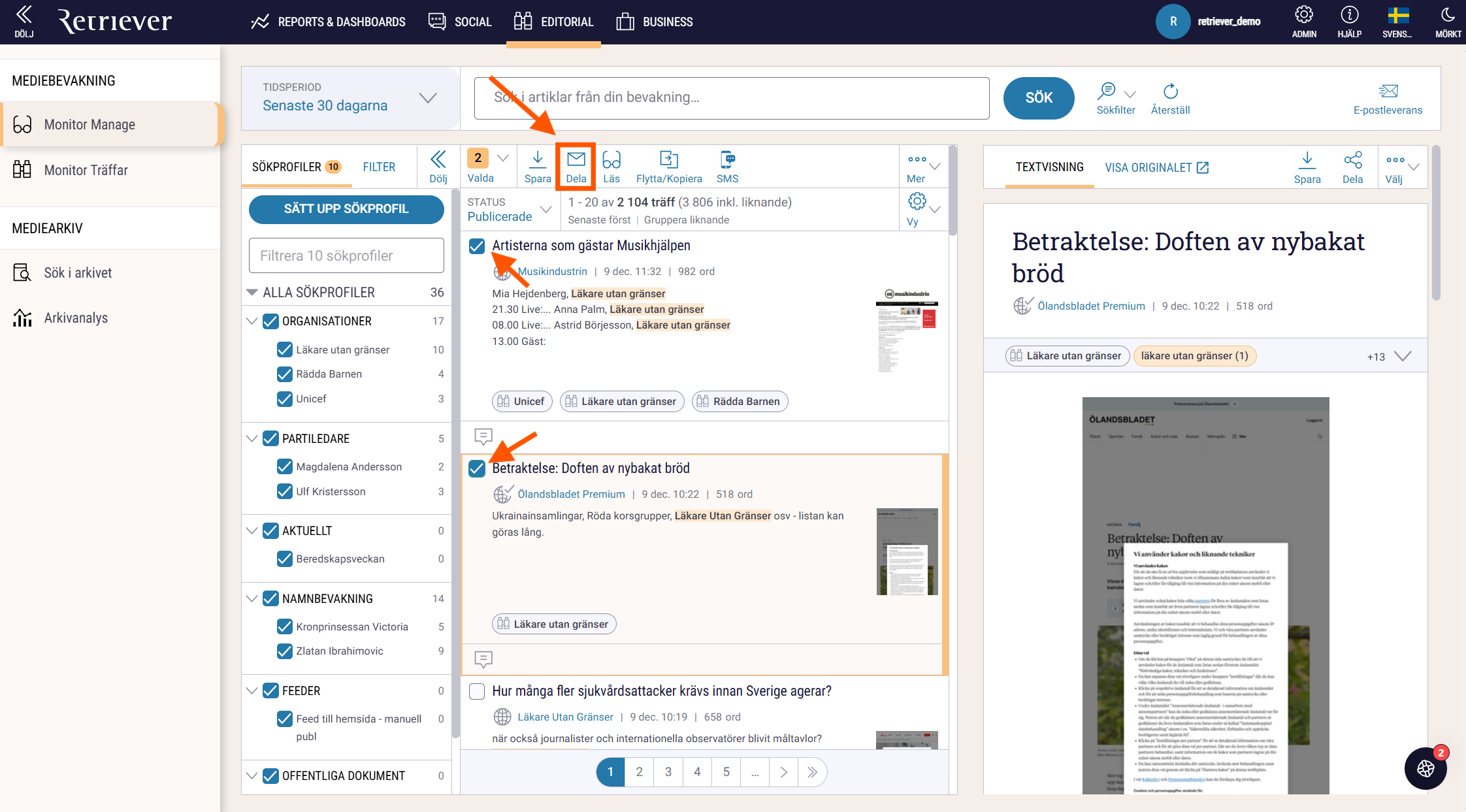The height and width of the screenshot is (812, 1466).
Task: Click search field Sök i artiklar
Action: pyautogui.click(x=732, y=98)
